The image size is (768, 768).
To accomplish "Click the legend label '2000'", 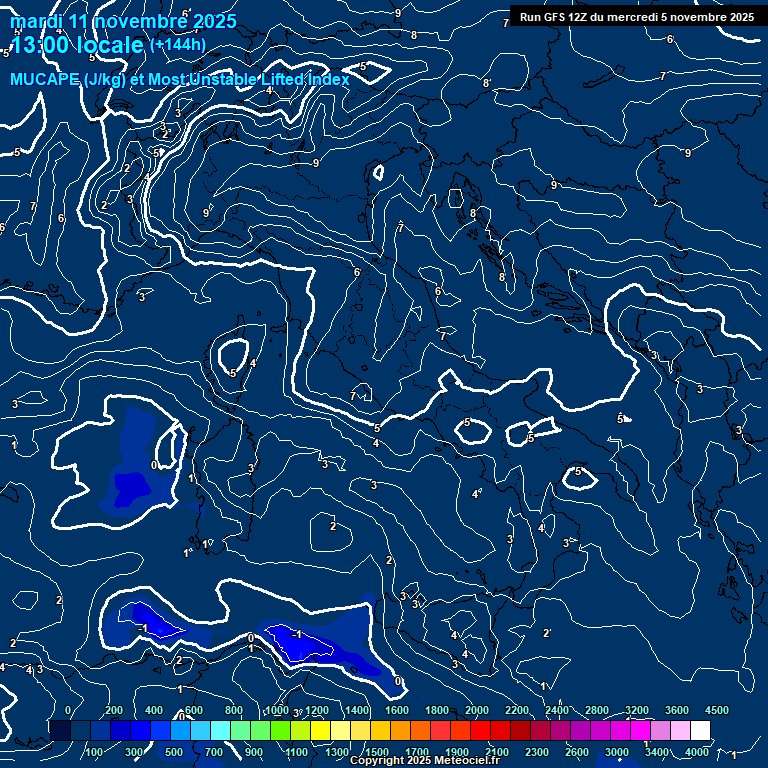I will click(x=477, y=710).
